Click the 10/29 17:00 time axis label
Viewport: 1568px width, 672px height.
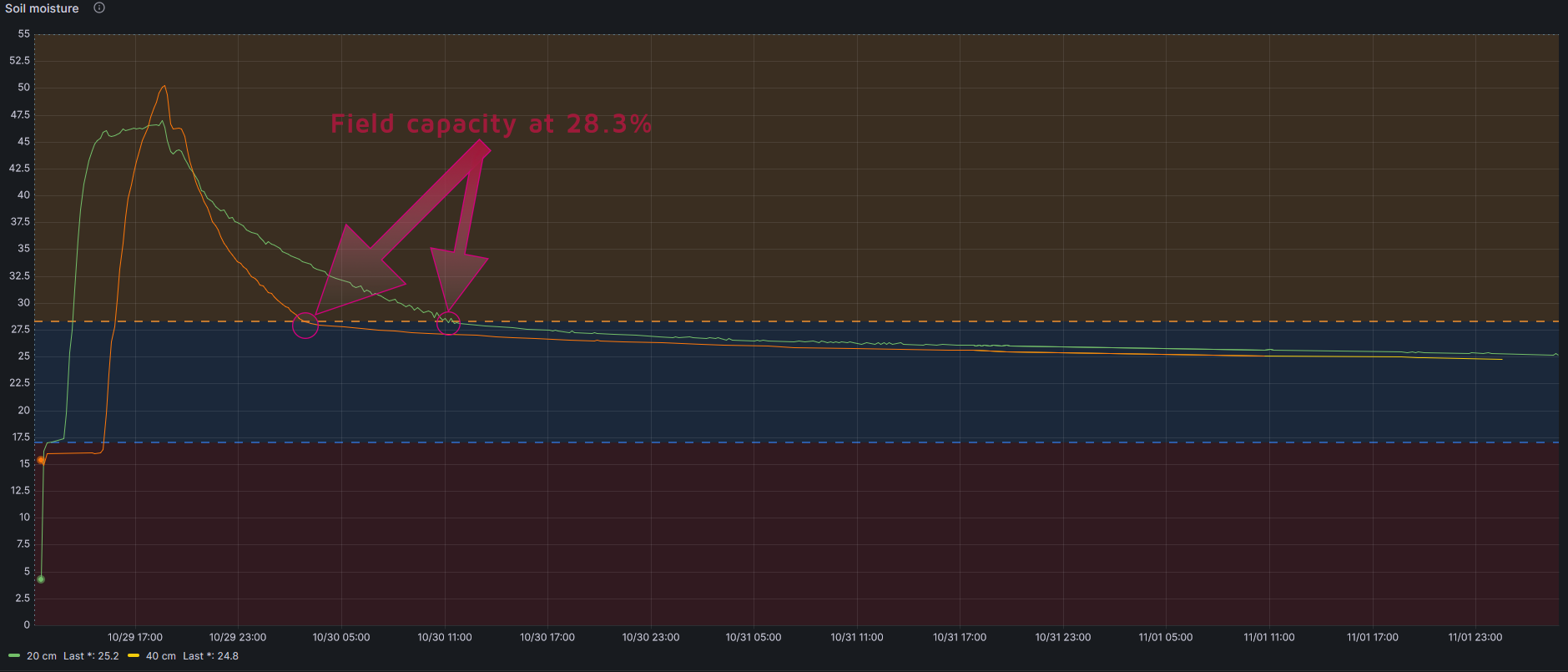pyautogui.click(x=135, y=637)
